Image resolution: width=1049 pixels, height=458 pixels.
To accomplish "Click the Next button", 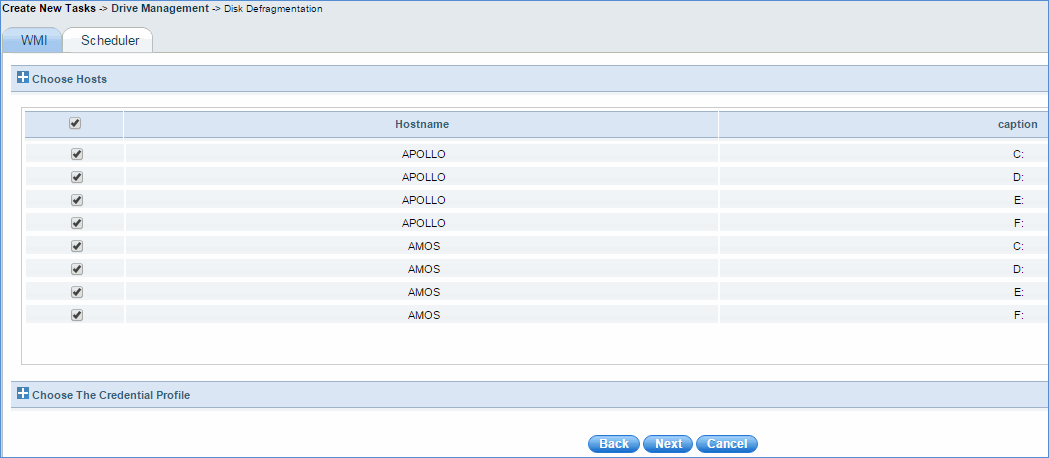I will [668, 444].
